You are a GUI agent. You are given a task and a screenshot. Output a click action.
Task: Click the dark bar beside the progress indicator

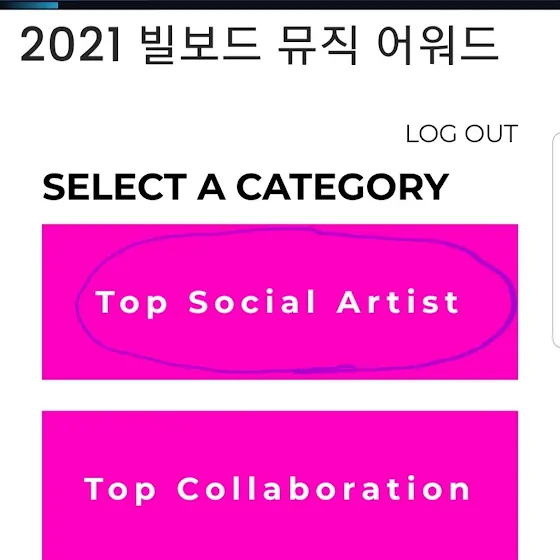(x=309, y=5)
